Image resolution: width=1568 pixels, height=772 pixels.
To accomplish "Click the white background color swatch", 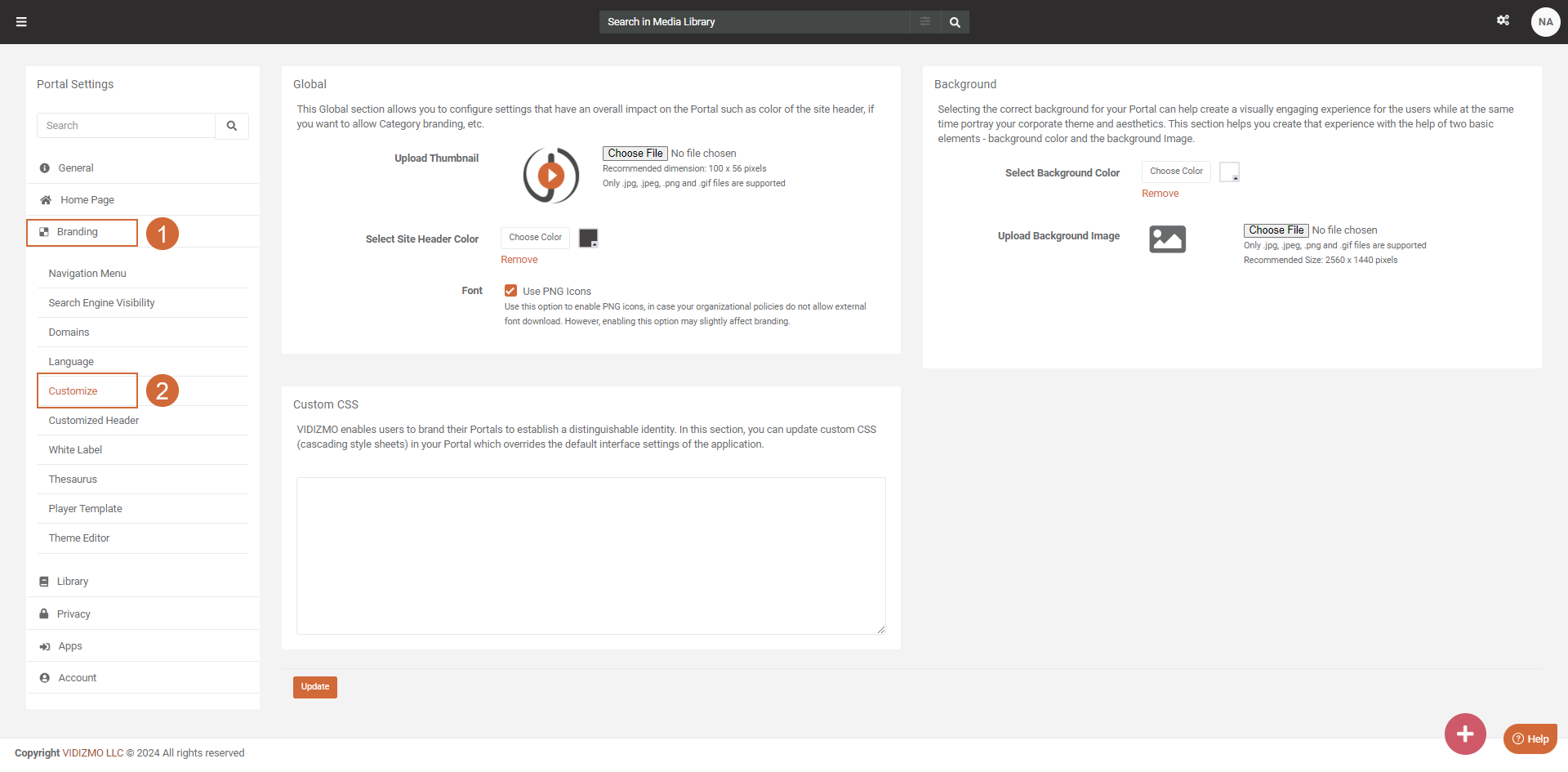I will [x=1228, y=172].
